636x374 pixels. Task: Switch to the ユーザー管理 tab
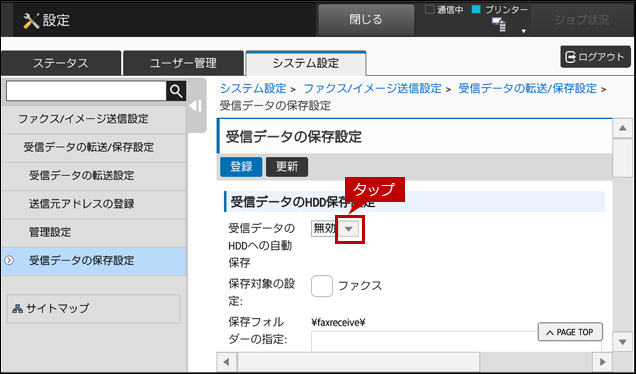coord(183,63)
